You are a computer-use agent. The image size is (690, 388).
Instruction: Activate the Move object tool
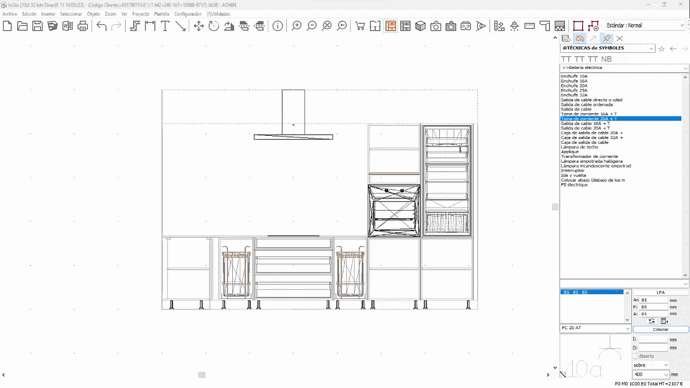click(198, 26)
